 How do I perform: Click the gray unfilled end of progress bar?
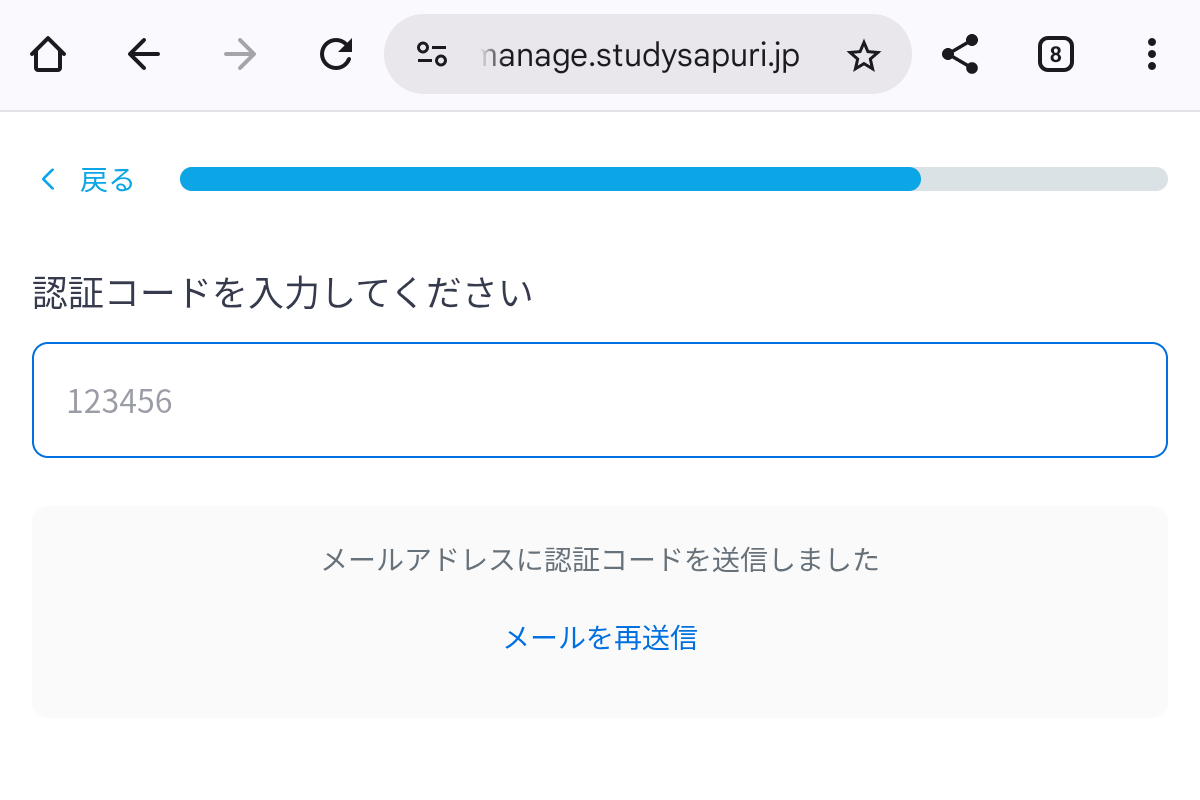(x=1044, y=179)
